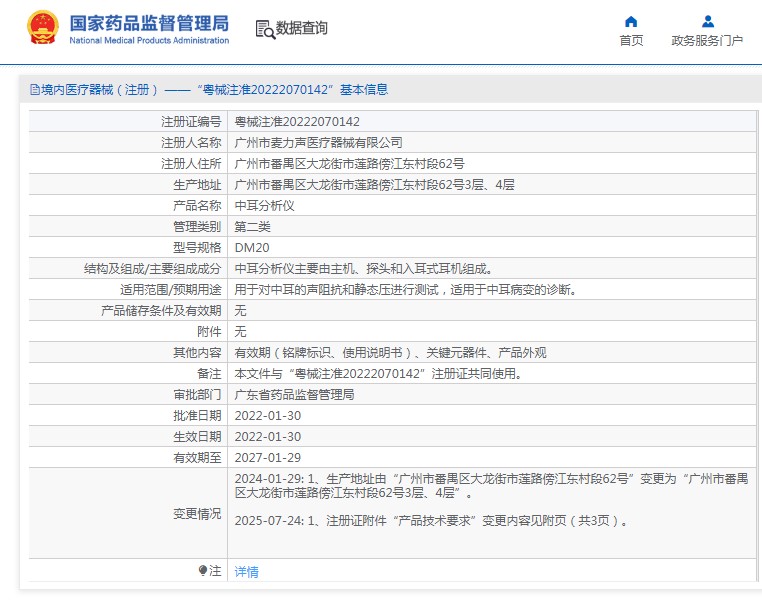Open the 详情 link
Screen dimensions: 762x603
(246, 572)
